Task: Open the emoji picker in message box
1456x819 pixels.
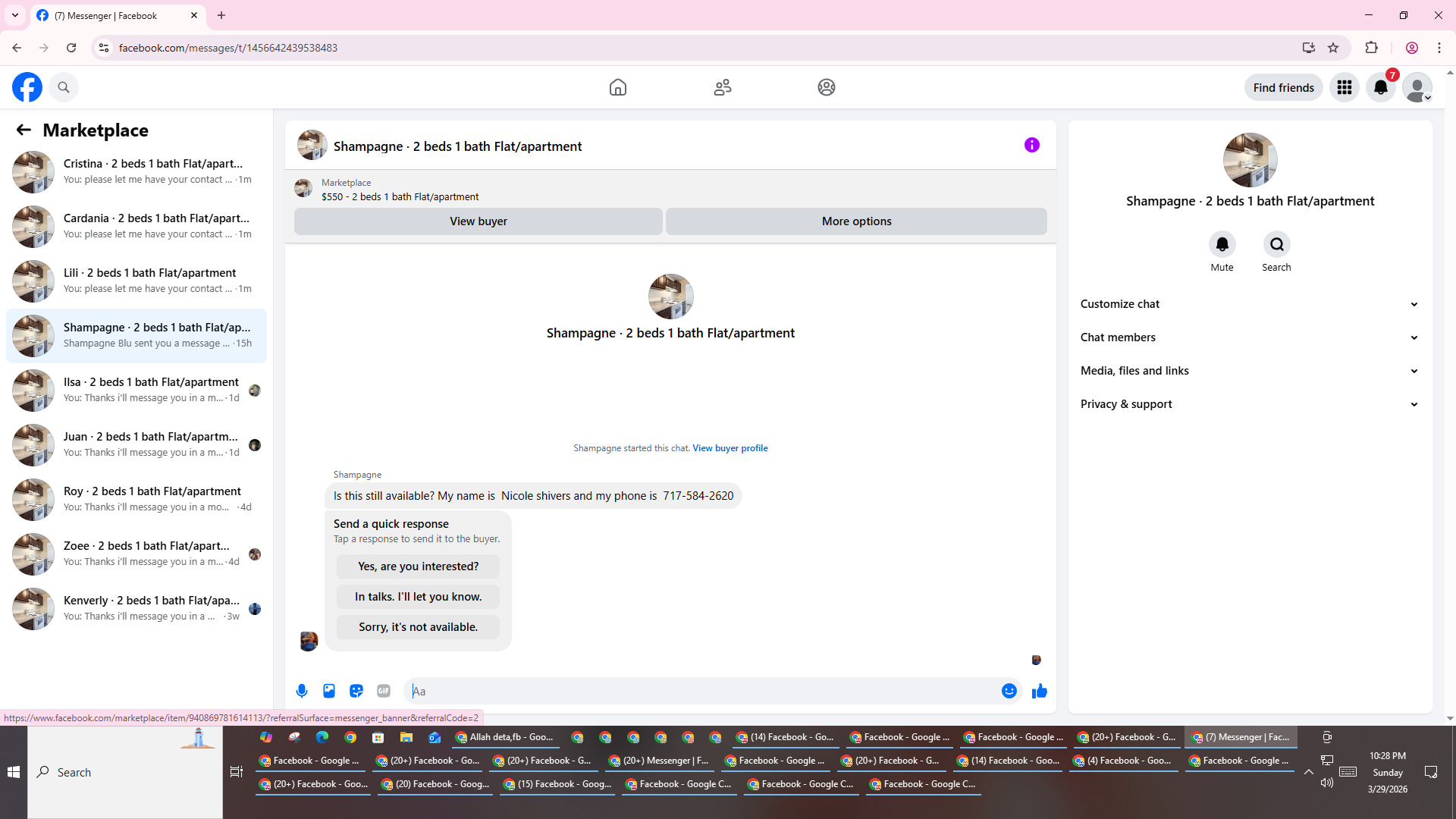Action: (1009, 691)
